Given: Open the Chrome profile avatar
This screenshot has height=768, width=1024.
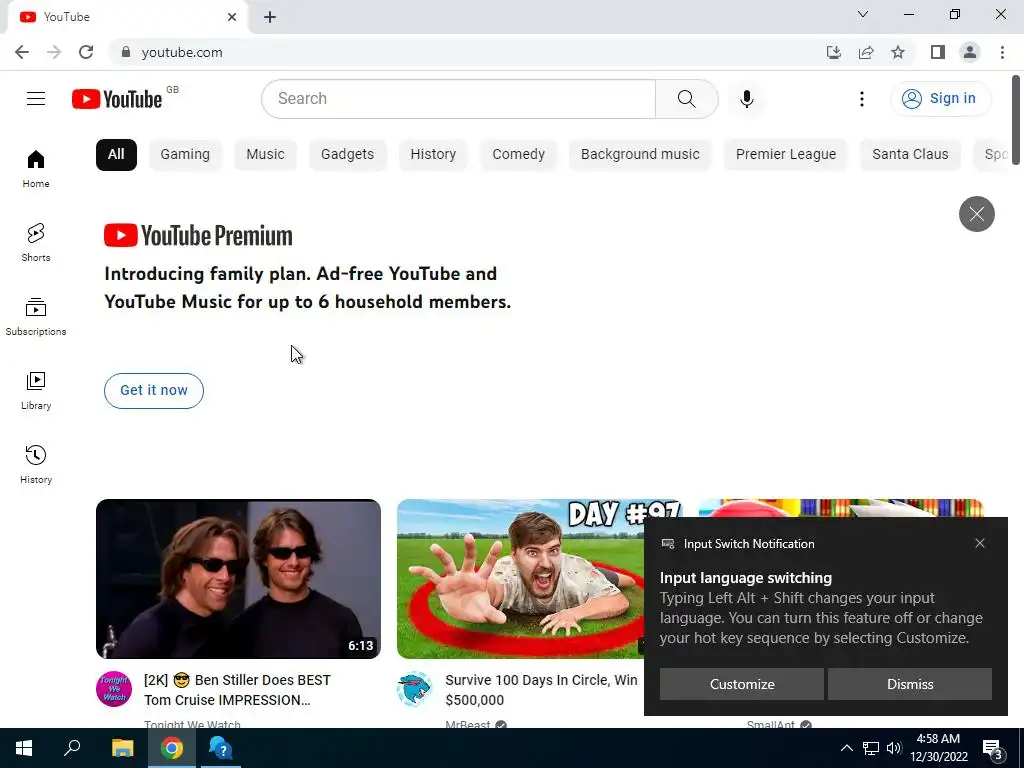Looking at the screenshot, I should [x=970, y=52].
